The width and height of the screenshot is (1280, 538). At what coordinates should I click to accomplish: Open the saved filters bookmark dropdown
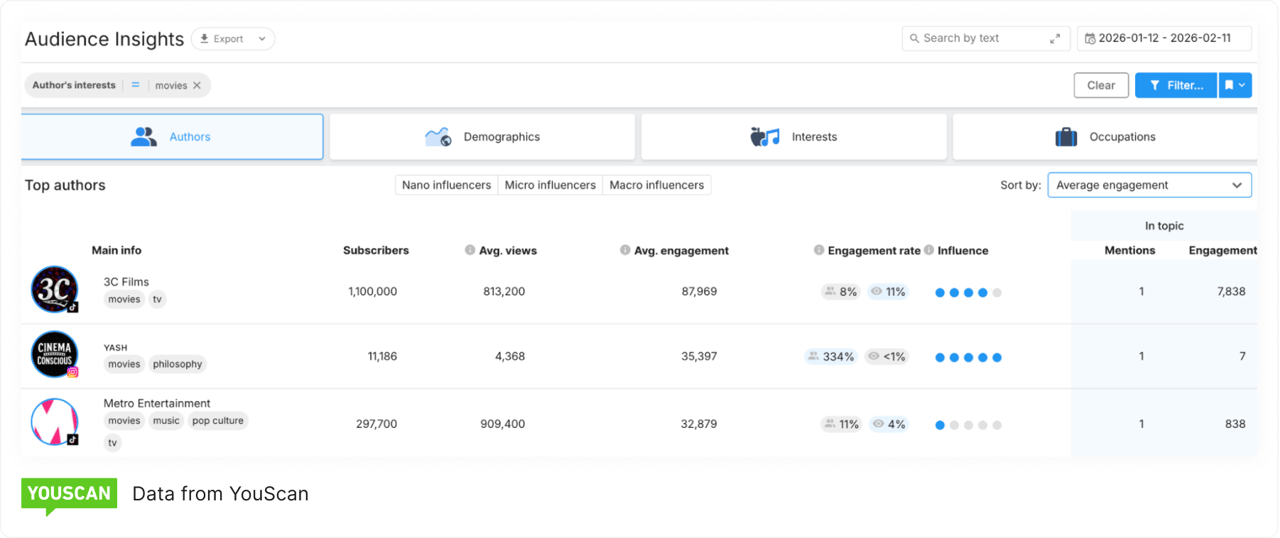(x=1235, y=86)
